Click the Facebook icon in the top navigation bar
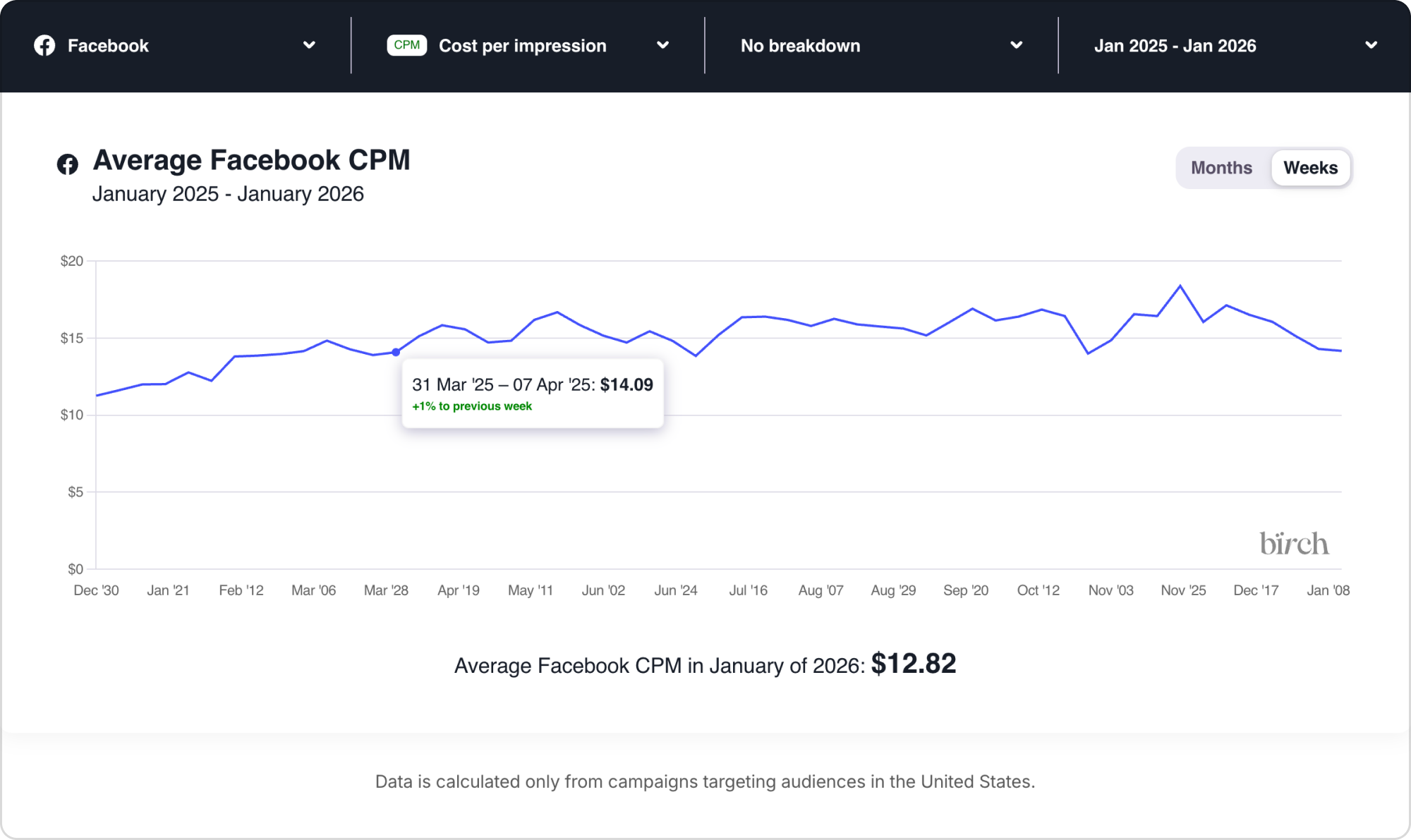The image size is (1411, 840). point(44,45)
